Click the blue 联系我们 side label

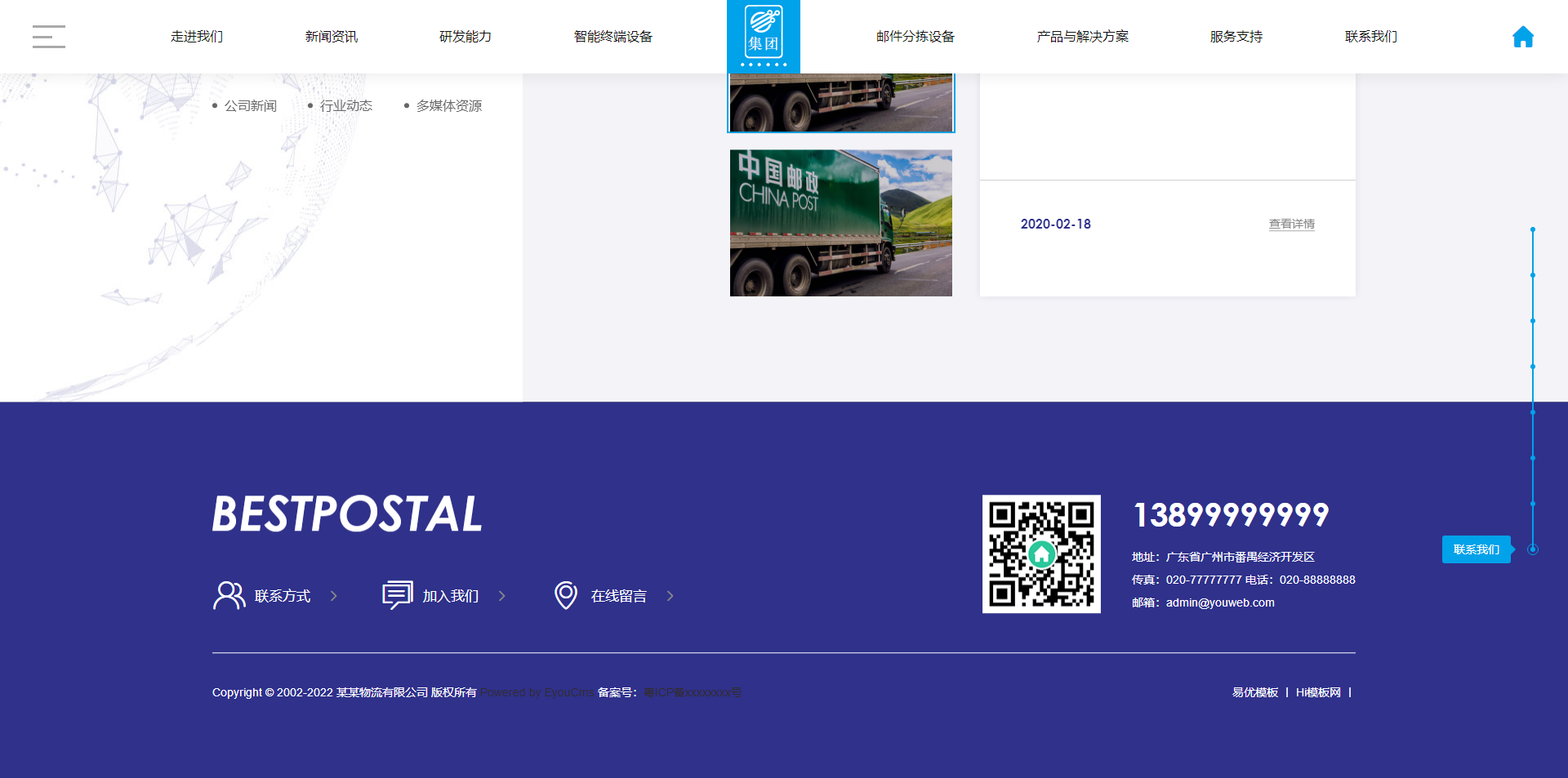click(x=1477, y=549)
